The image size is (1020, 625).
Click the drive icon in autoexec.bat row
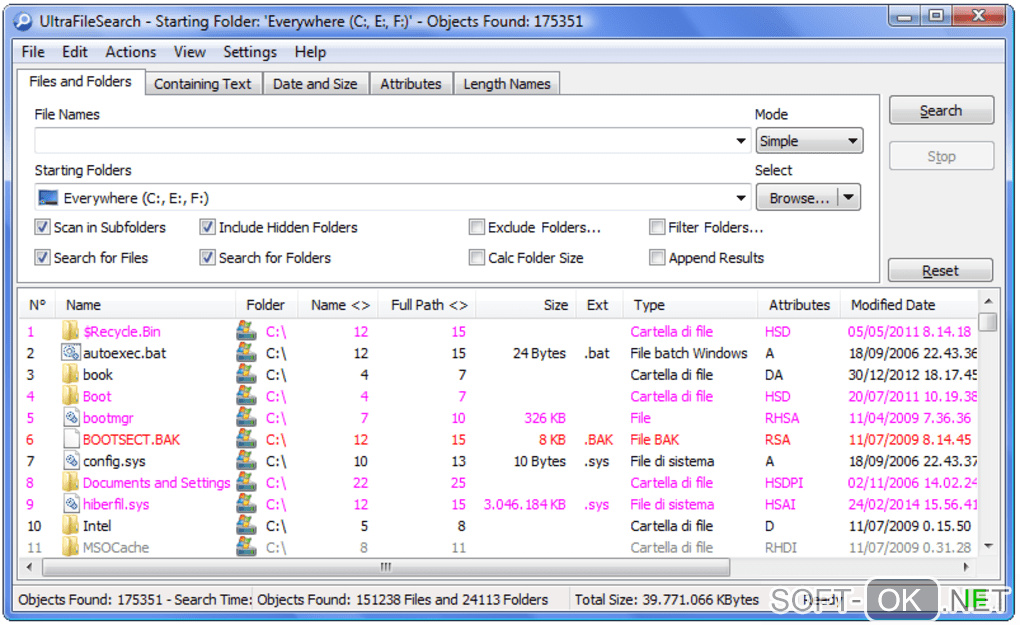[x=246, y=352]
